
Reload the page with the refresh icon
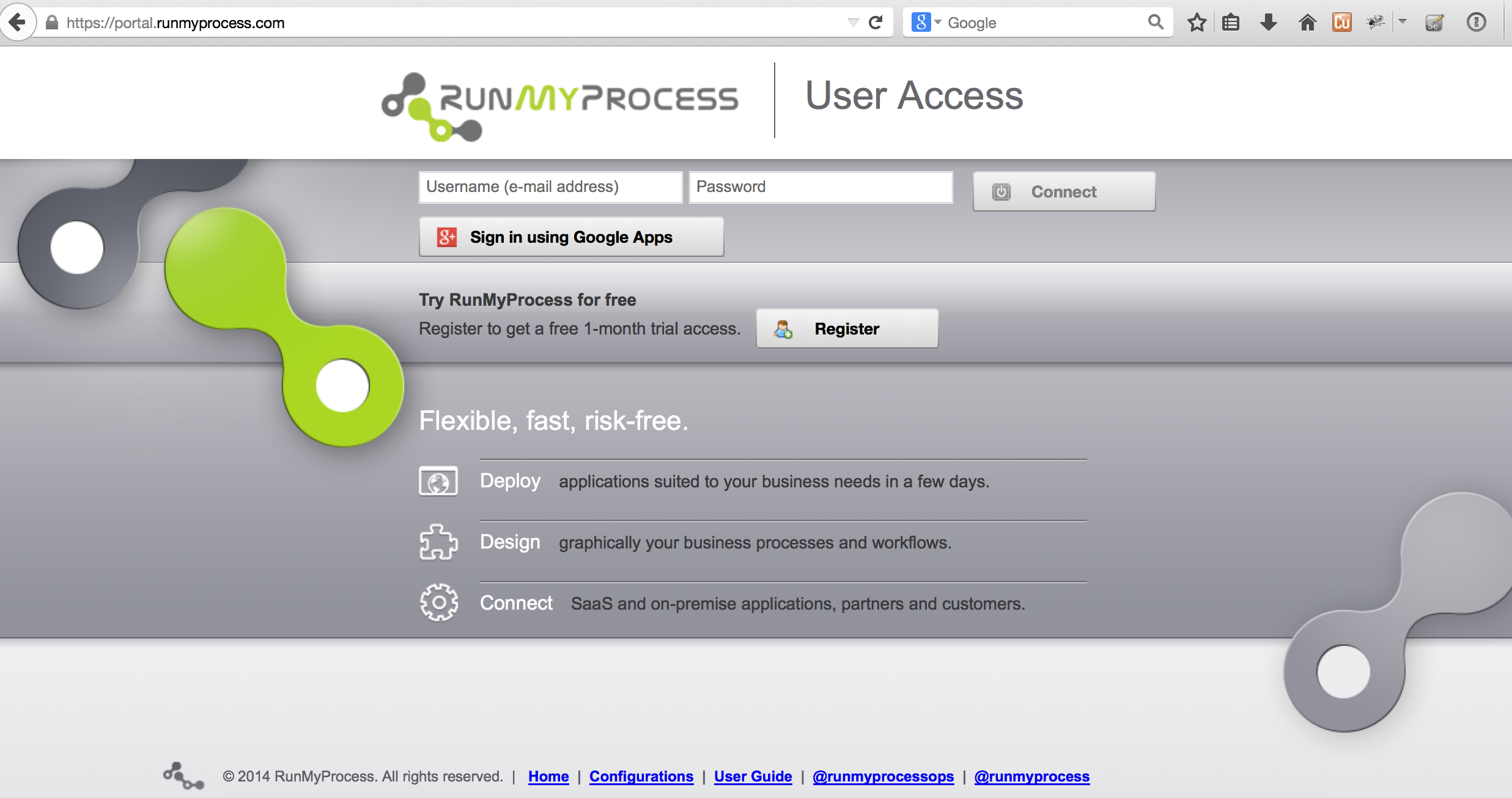point(876,23)
